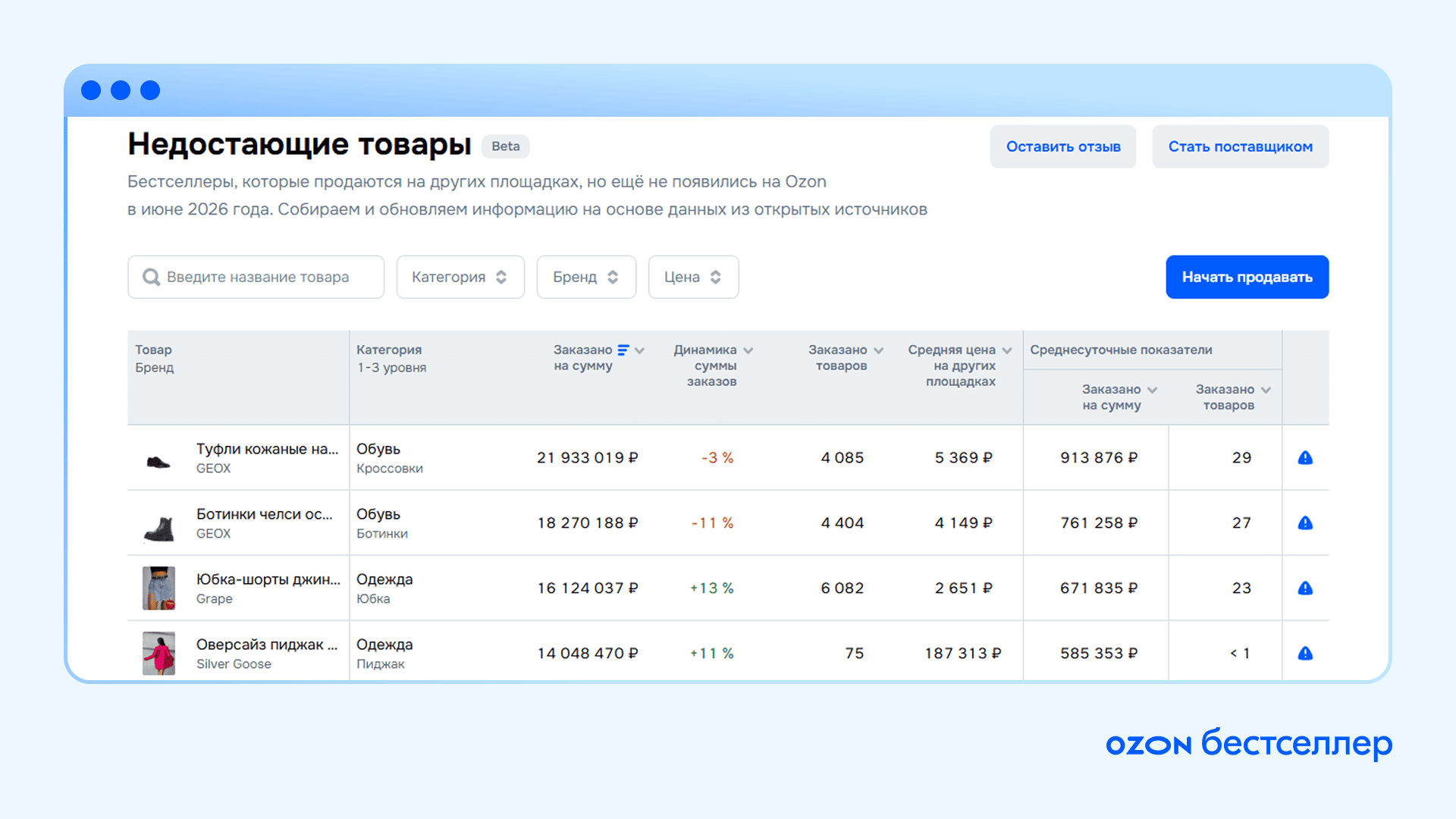The width and height of the screenshot is (1456, 819).
Task: Click the Недостающие товары page title
Action: click(300, 144)
